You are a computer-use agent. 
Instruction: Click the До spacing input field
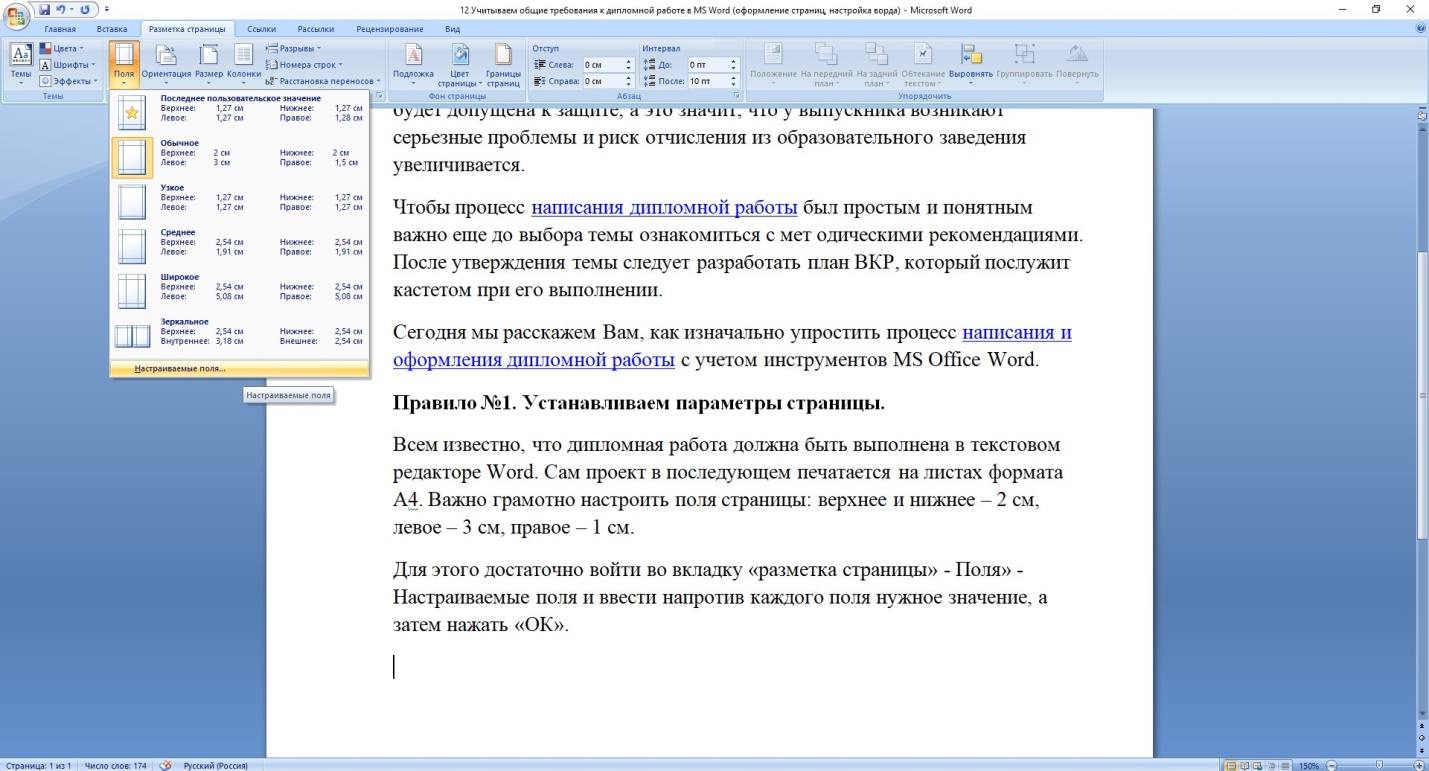[x=707, y=64]
